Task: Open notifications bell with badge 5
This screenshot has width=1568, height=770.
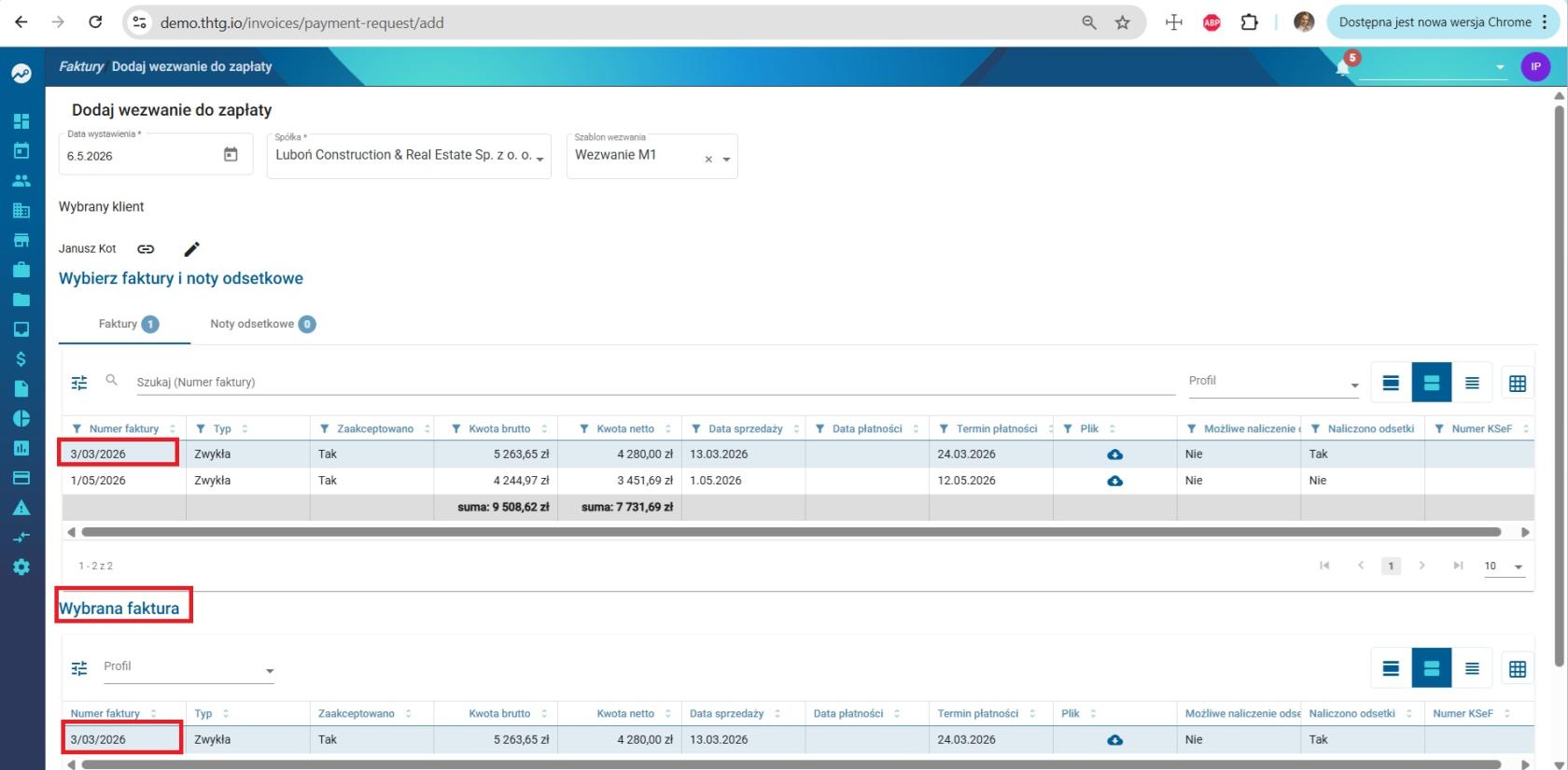Action: (x=1343, y=67)
